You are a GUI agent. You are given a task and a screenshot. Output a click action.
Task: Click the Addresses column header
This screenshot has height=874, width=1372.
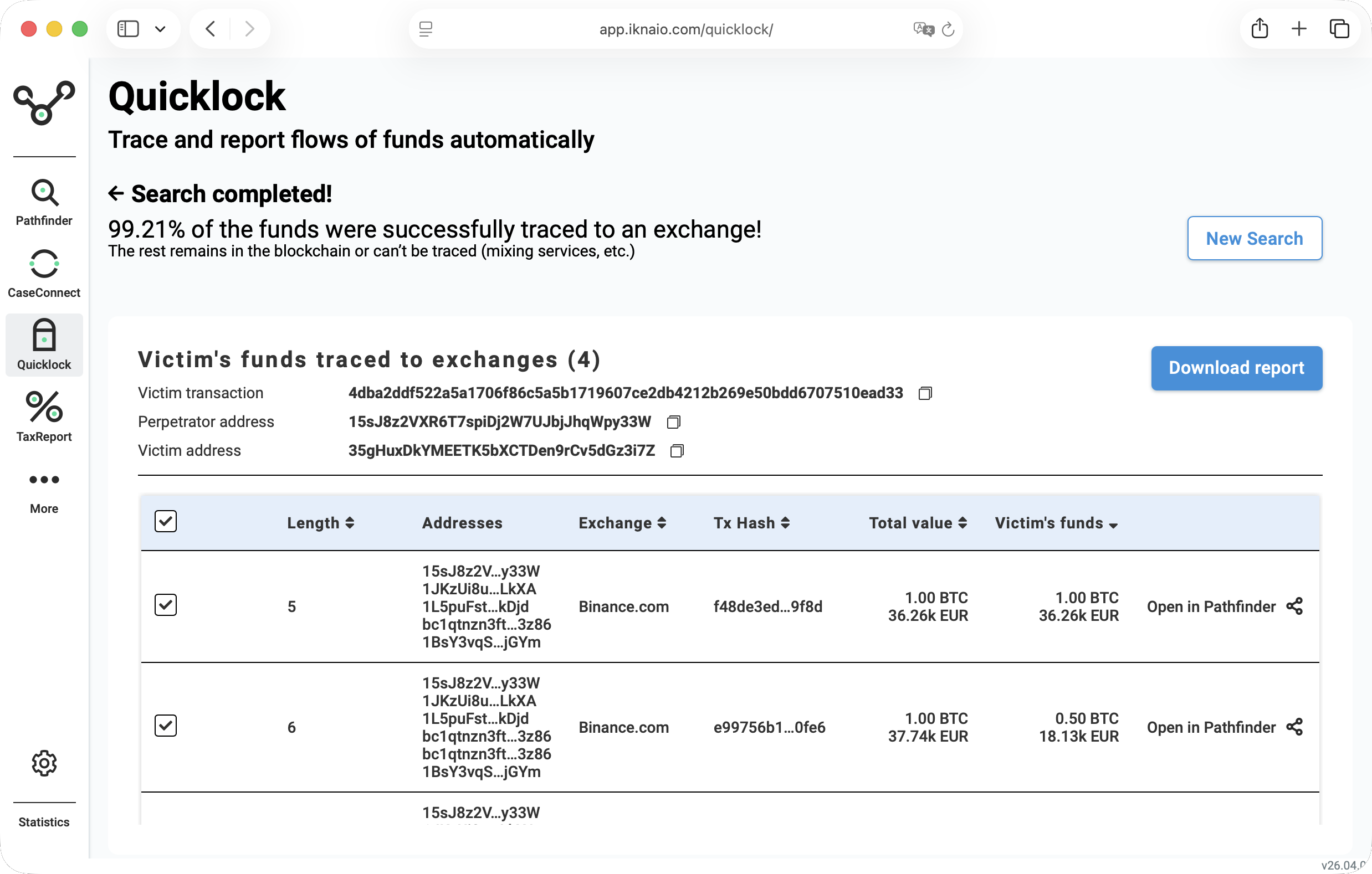click(462, 523)
